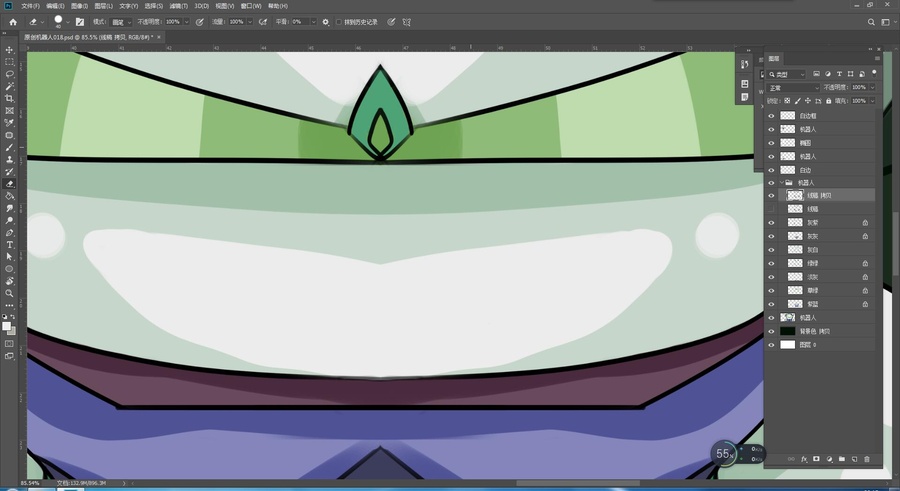Select the Eyedropper tool
The height and width of the screenshot is (491, 900).
coord(9,123)
